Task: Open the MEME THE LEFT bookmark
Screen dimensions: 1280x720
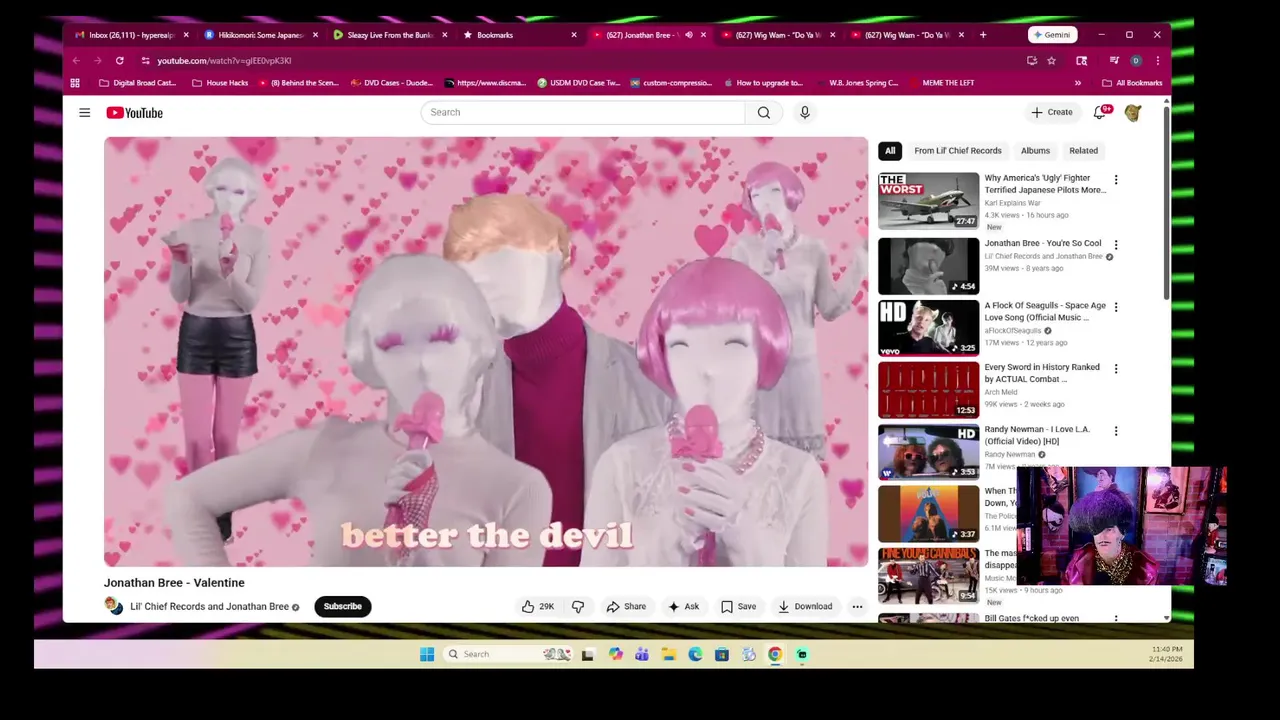Action: pos(941,83)
